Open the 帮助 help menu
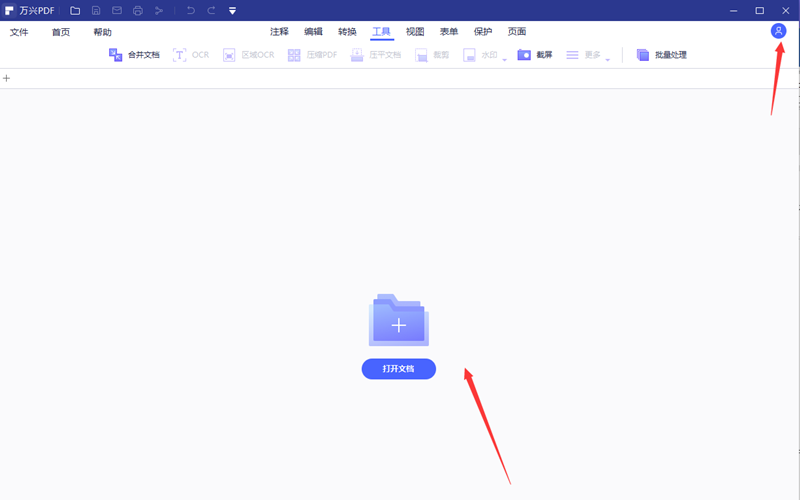 (x=102, y=32)
